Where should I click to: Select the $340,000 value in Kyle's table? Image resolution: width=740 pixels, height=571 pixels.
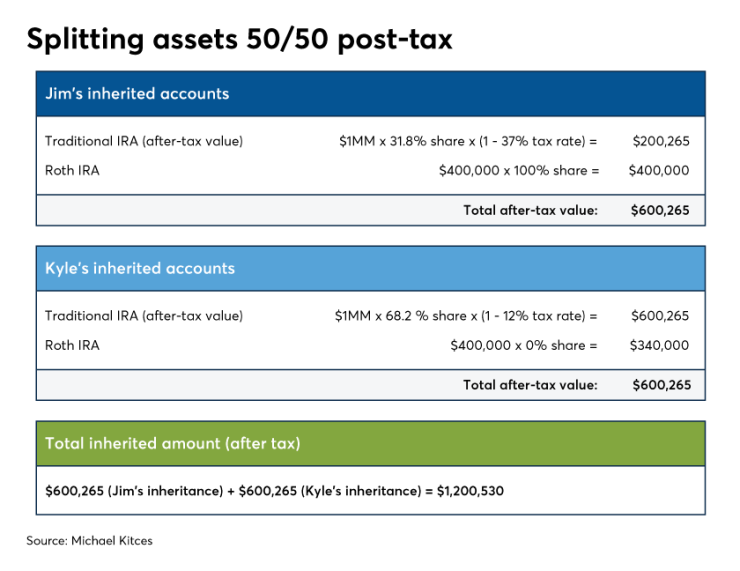(660, 345)
